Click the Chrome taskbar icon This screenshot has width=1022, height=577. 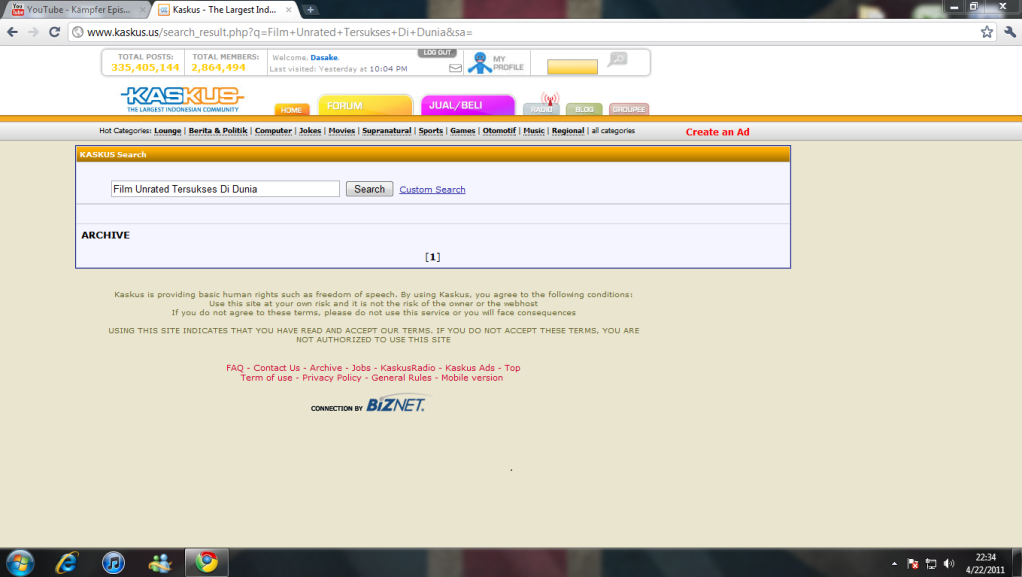(207, 563)
